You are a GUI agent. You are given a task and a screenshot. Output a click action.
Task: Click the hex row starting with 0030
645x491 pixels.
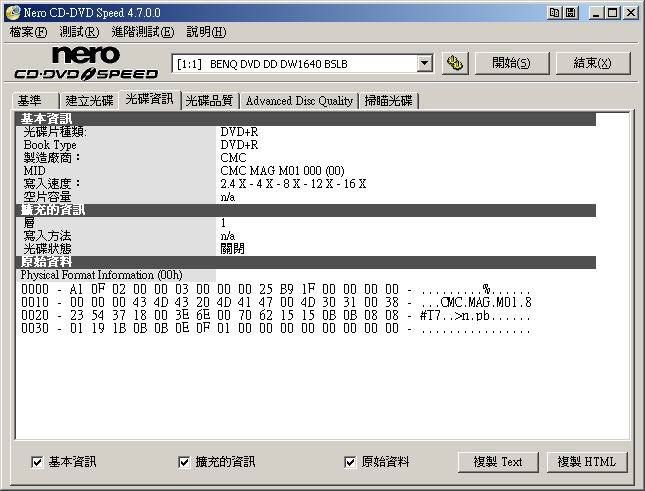(276, 329)
